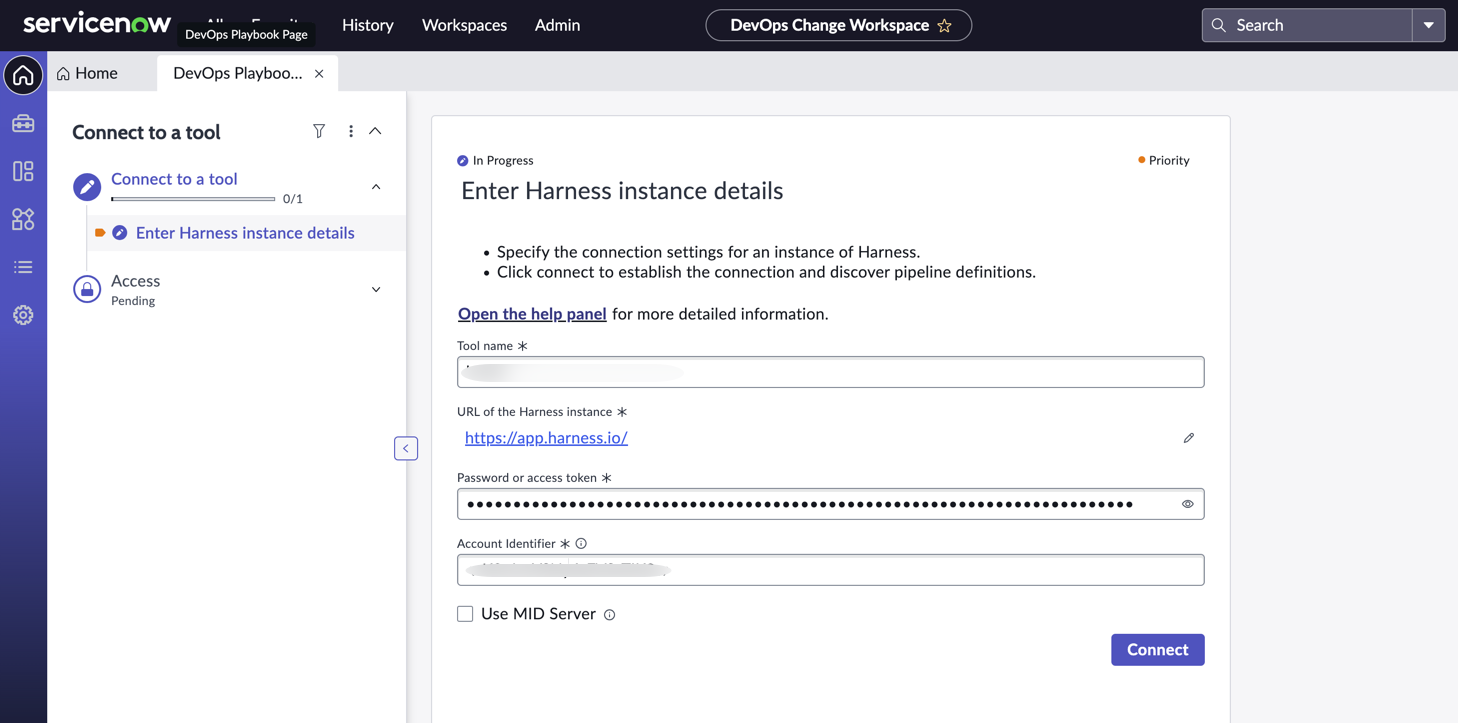Open the search options dropdown arrow
1458x723 pixels.
1429,25
